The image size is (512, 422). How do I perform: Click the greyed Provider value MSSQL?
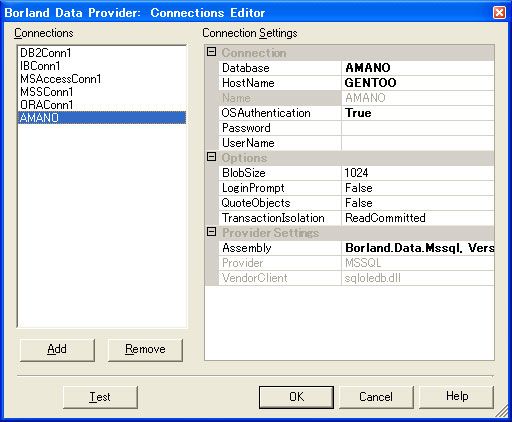[418, 263]
